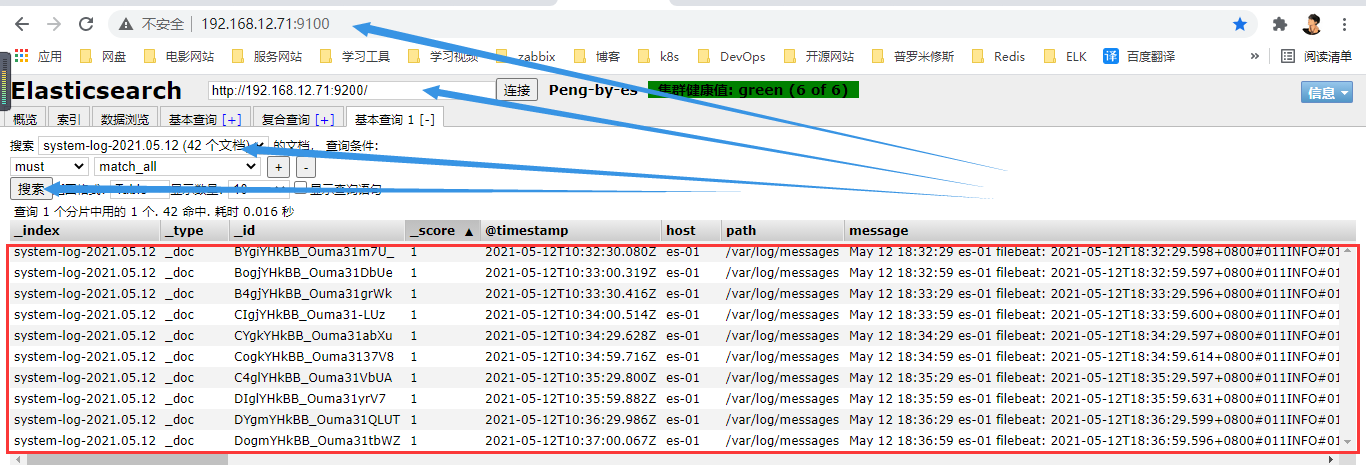Open the 开源网站 bookmark folder

[x=818, y=56]
